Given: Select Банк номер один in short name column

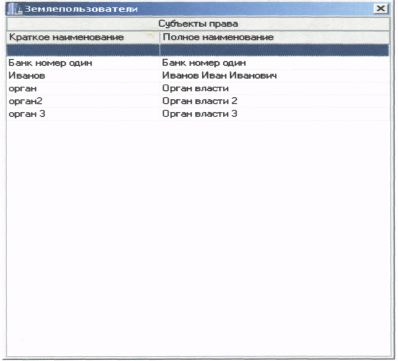Looking at the screenshot, I should coord(83,63).
